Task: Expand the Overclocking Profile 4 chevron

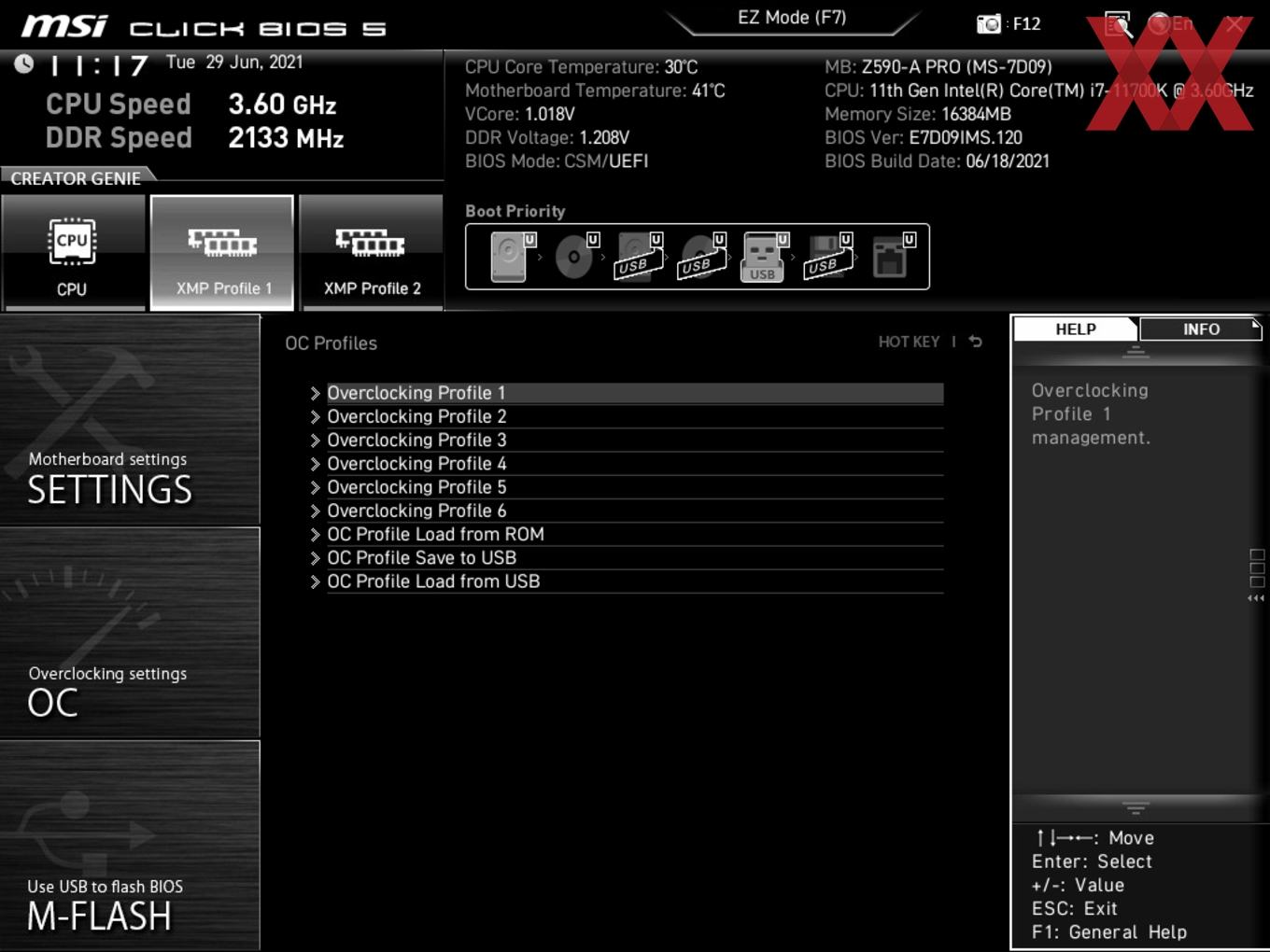Action: pos(316,464)
